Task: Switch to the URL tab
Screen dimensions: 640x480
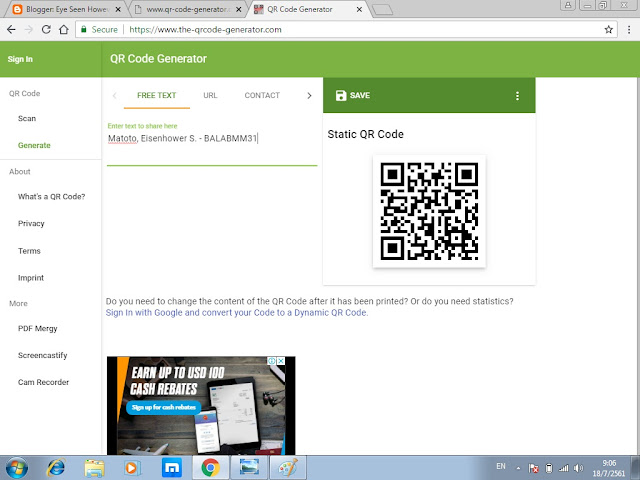Action: [210, 96]
